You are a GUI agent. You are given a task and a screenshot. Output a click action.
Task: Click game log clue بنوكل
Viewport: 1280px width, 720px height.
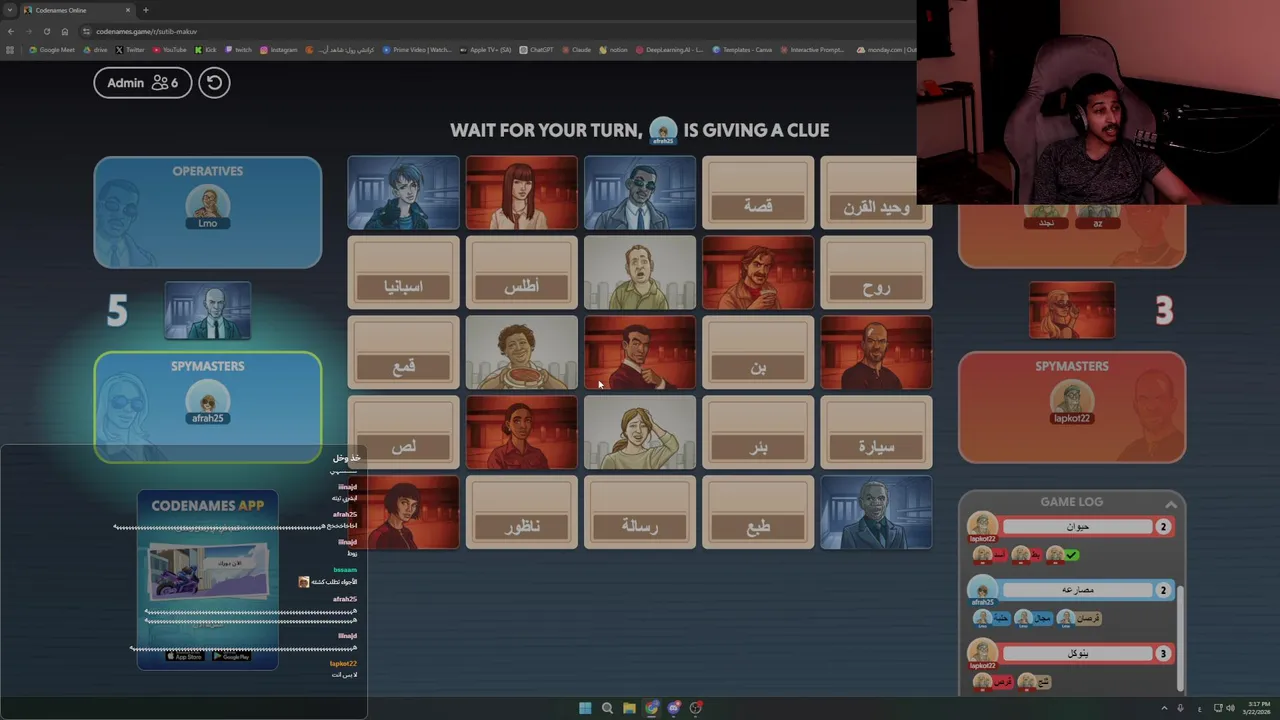(x=1077, y=653)
